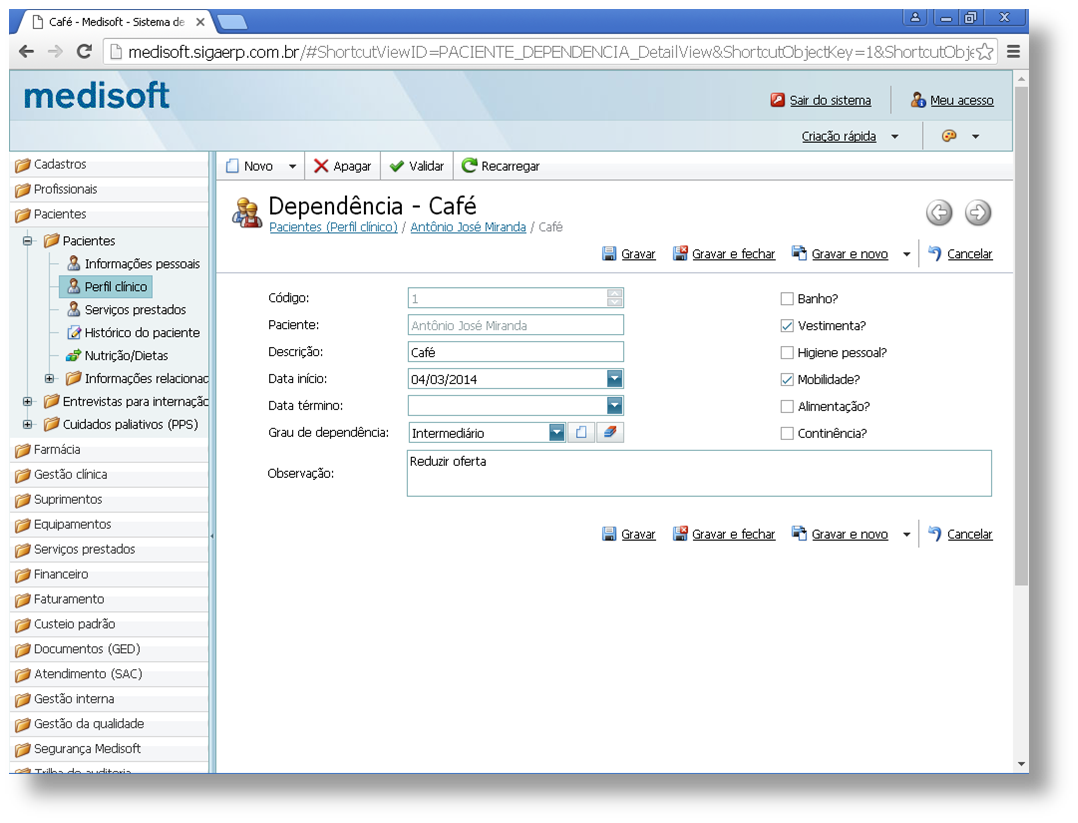The height and width of the screenshot is (823, 1078).
Task: Open Antônio José Miranda breadcrumb link
Action: point(468,227)
